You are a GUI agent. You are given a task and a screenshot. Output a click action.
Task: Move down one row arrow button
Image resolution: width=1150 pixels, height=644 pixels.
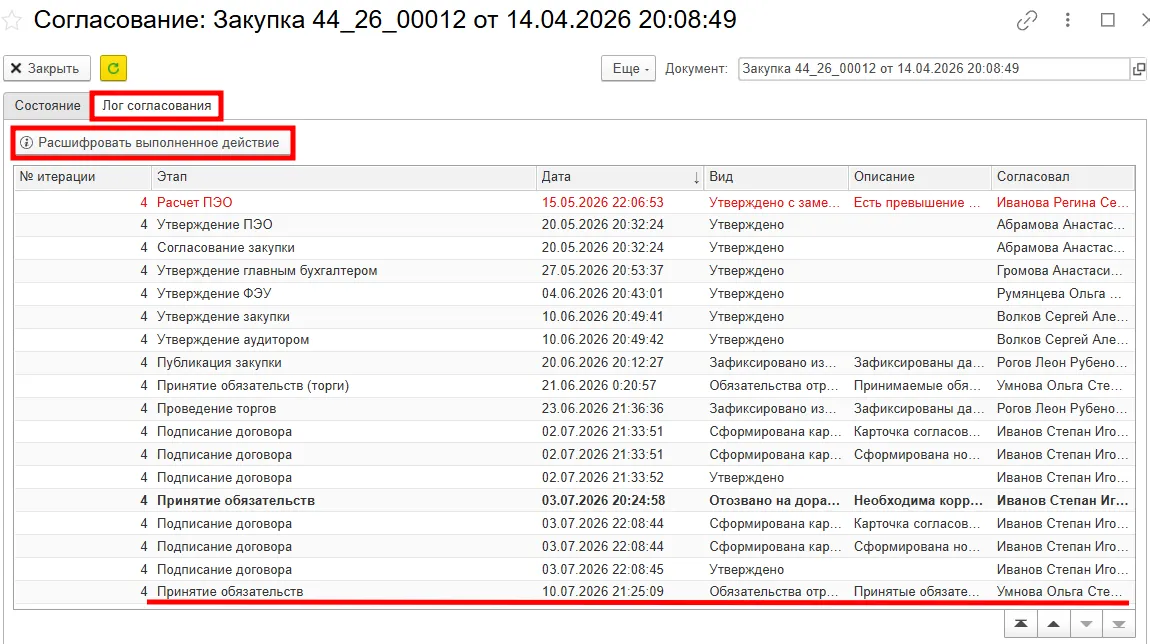1086,624
